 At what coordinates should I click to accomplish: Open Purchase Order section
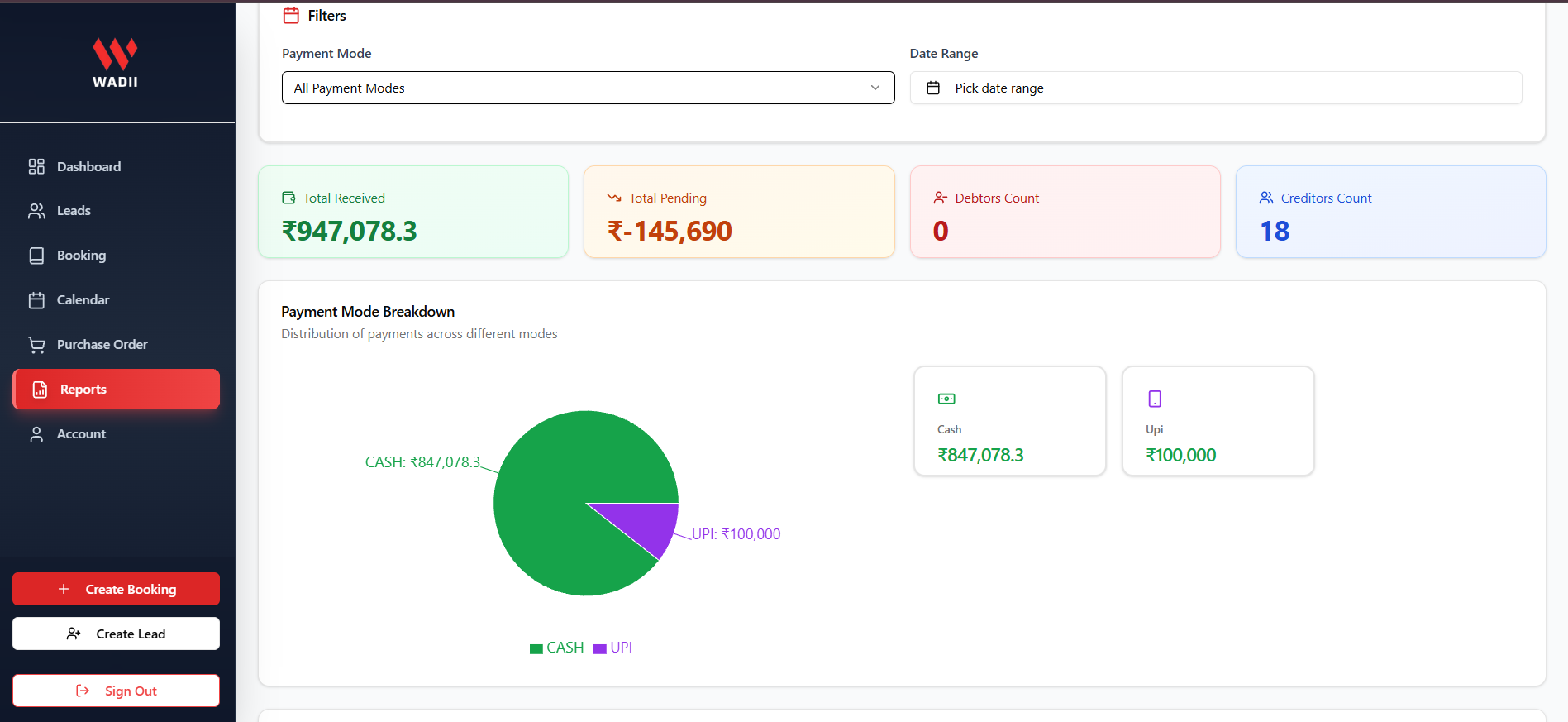point(116,345)
